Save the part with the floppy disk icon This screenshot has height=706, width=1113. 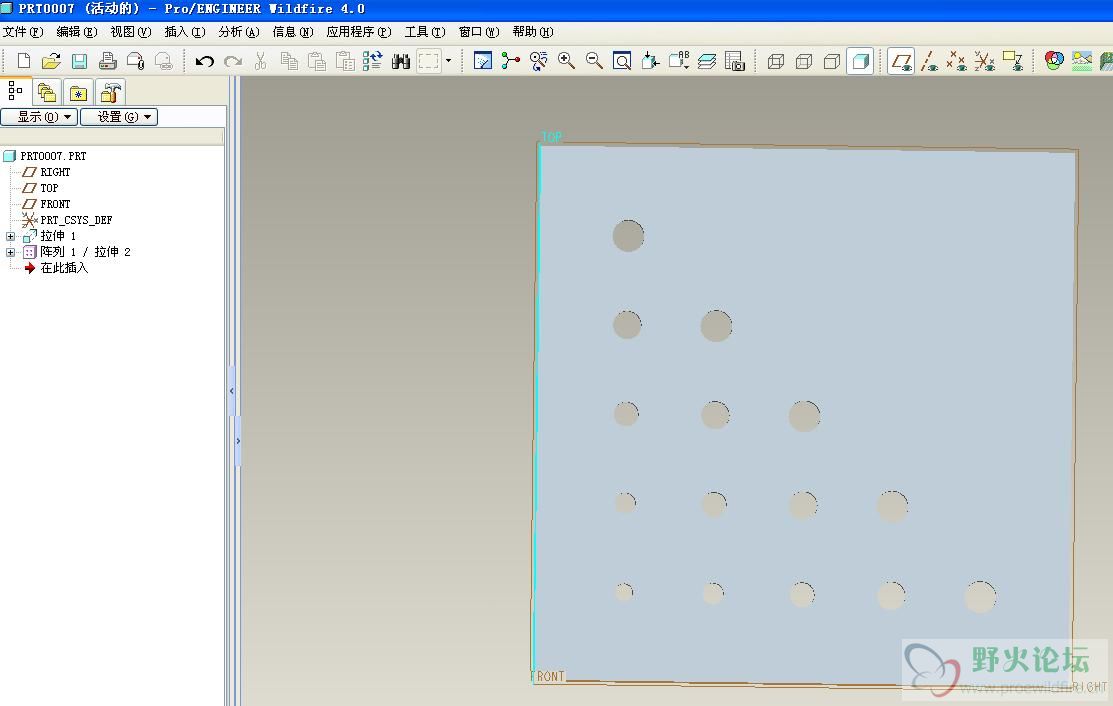(x=80, y=61)
